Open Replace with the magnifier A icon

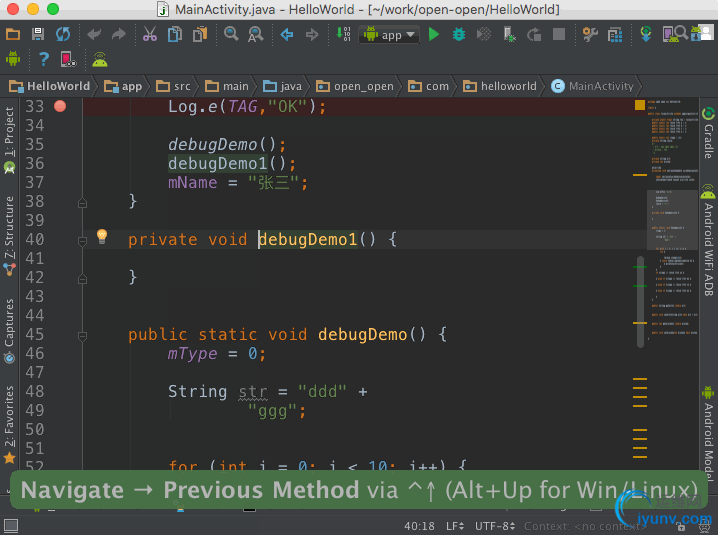pyautogui.click(x=256, y=34)
